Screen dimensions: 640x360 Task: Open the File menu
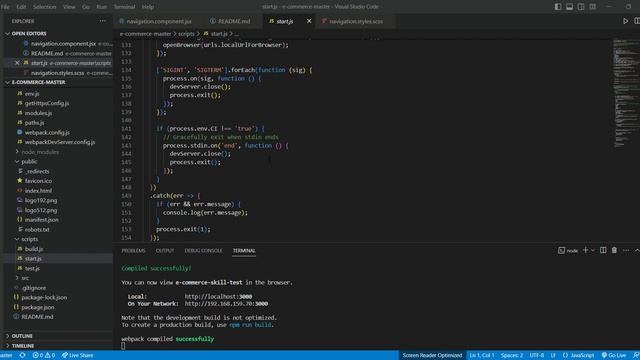(5, 7)
